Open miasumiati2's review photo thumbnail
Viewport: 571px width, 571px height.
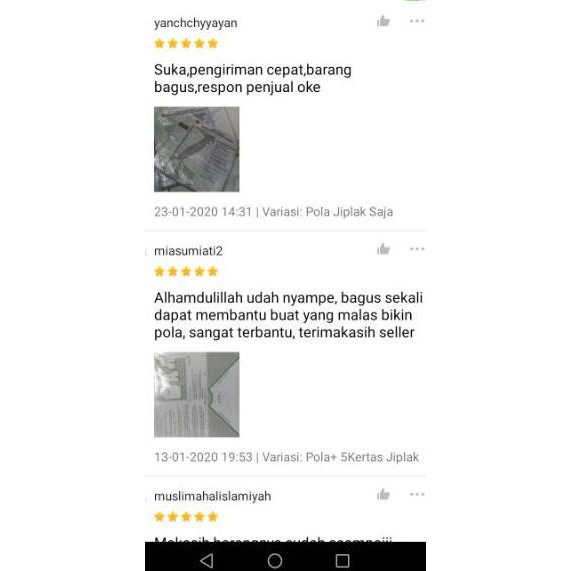pyautogui.click(x=197, y=394)
